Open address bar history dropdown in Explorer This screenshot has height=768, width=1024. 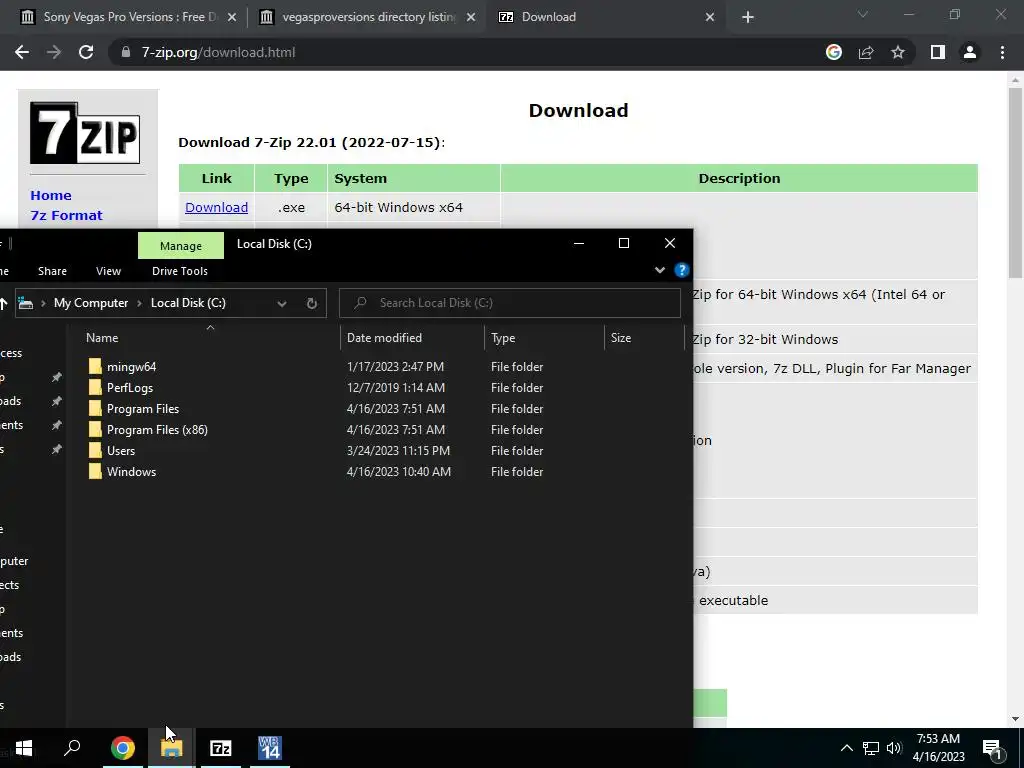point(281,303)
